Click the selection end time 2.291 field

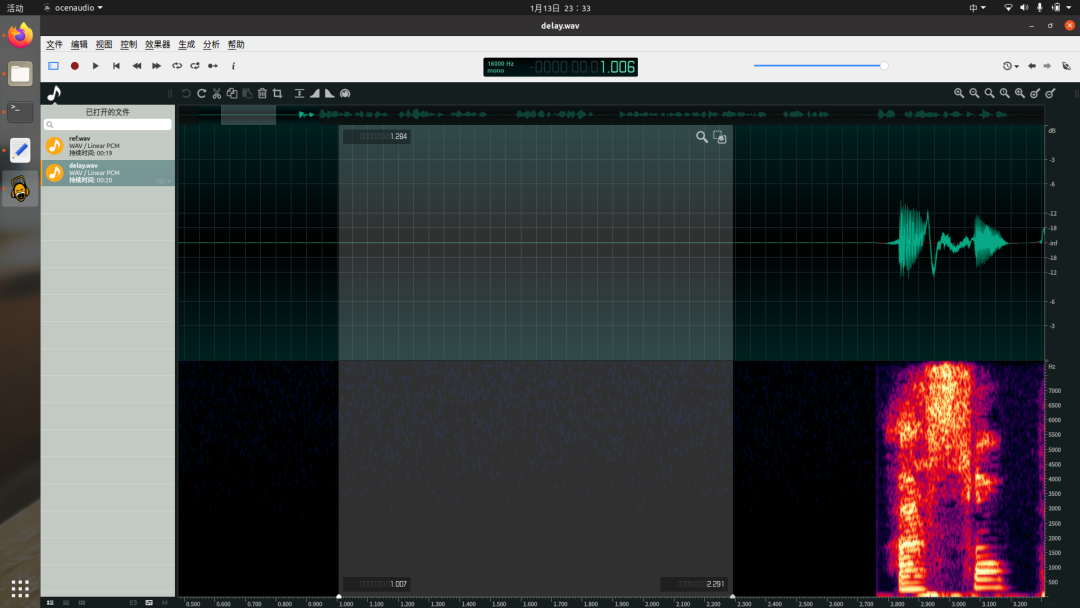tap(694, 584)
